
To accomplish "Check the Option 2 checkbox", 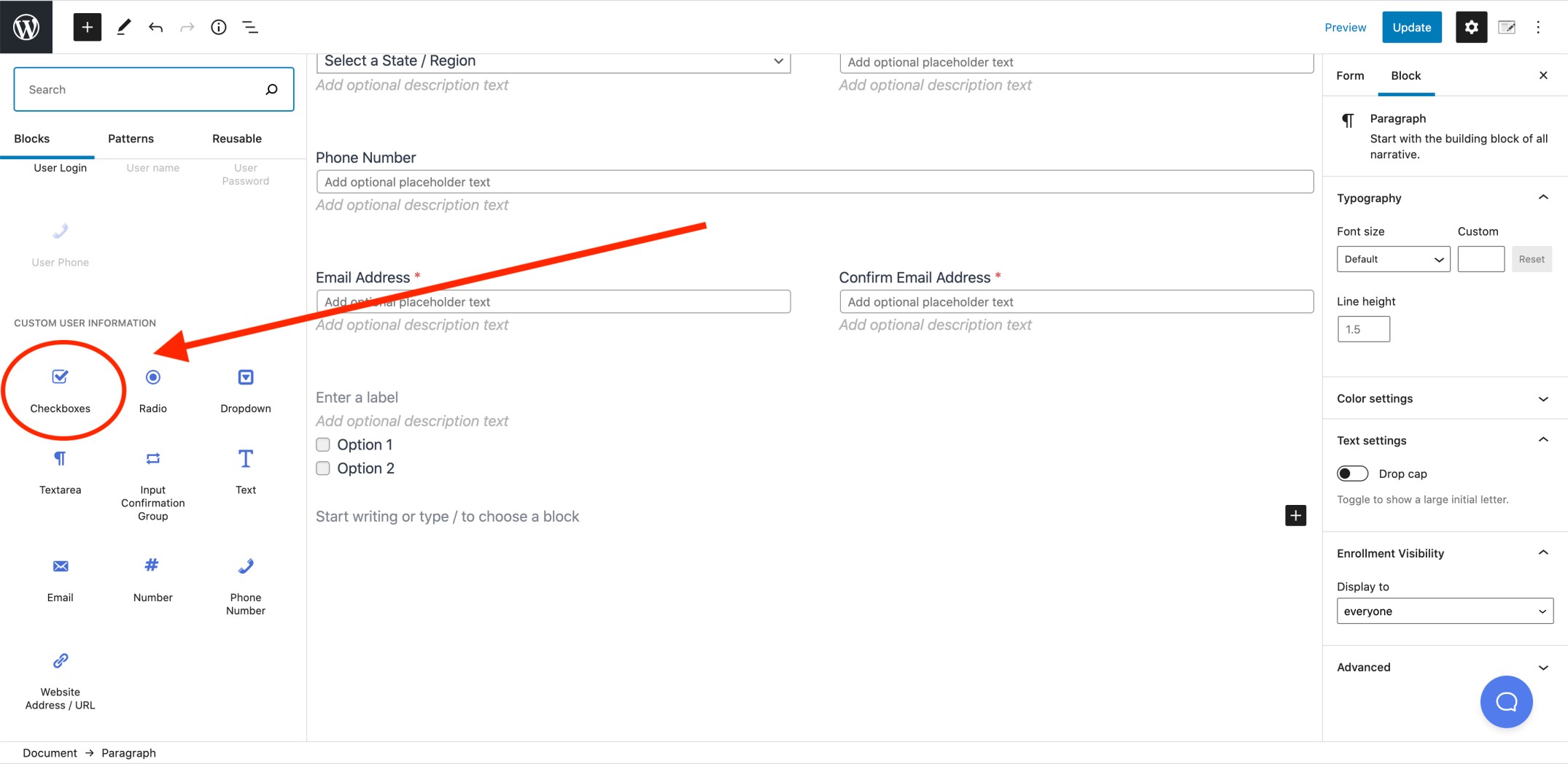I will click(323, 468).
